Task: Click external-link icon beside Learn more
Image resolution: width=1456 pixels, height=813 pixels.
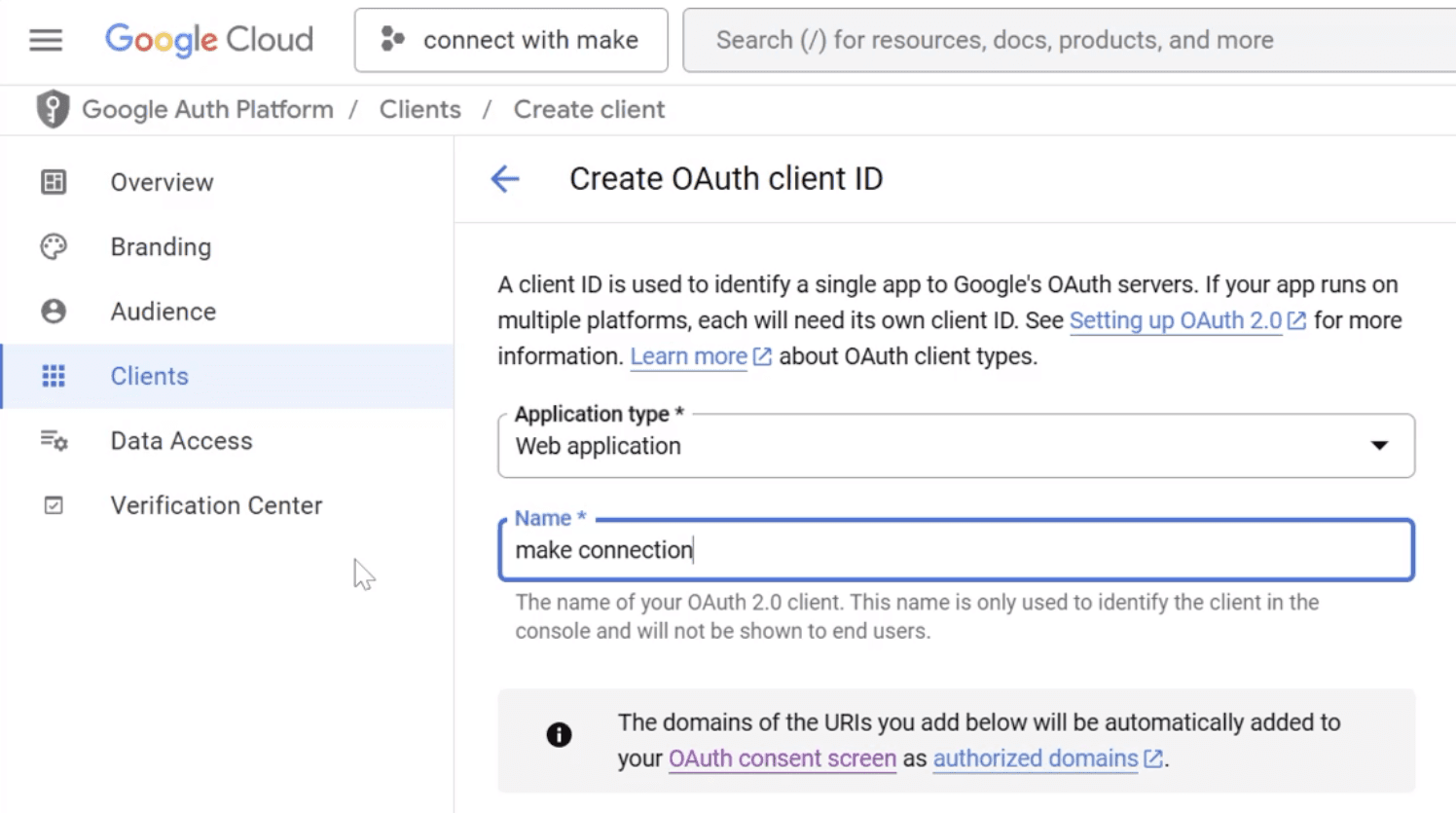Action: tap(762, 357)
